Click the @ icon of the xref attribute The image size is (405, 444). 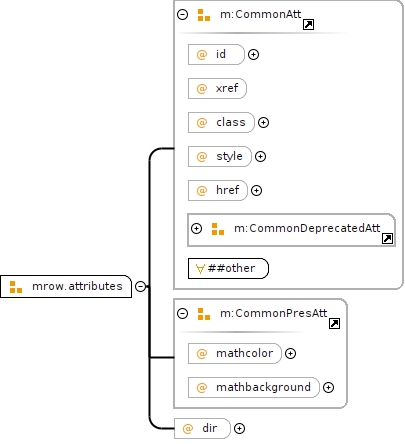pyautogui.click(x=202, y=89)
